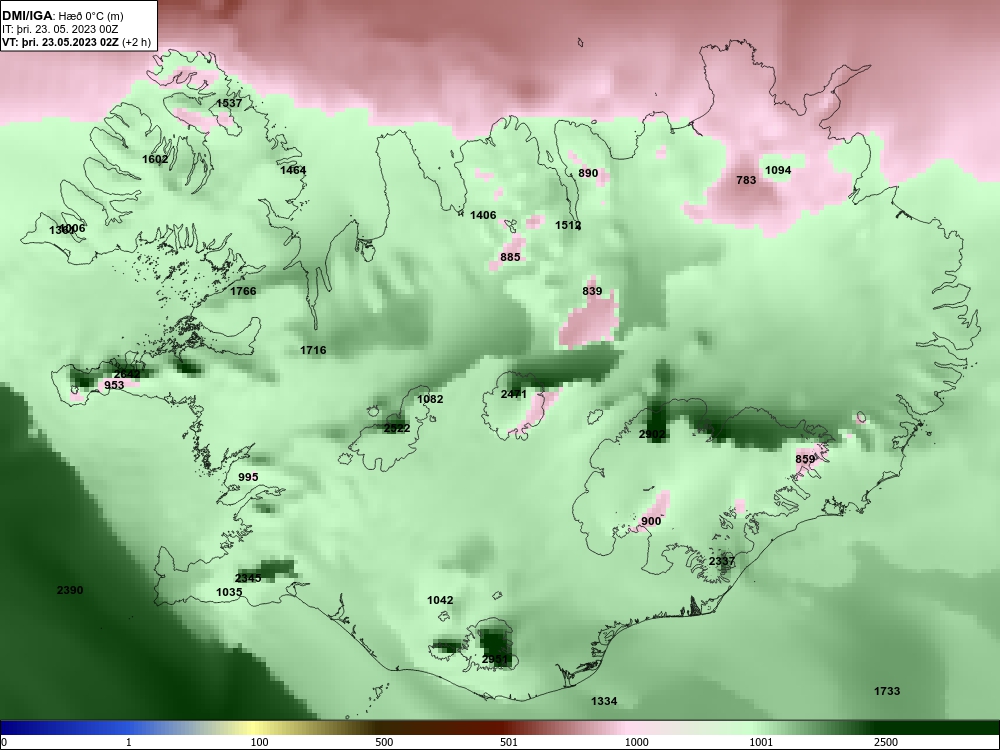Click the 1766 value label

[243, 291]
